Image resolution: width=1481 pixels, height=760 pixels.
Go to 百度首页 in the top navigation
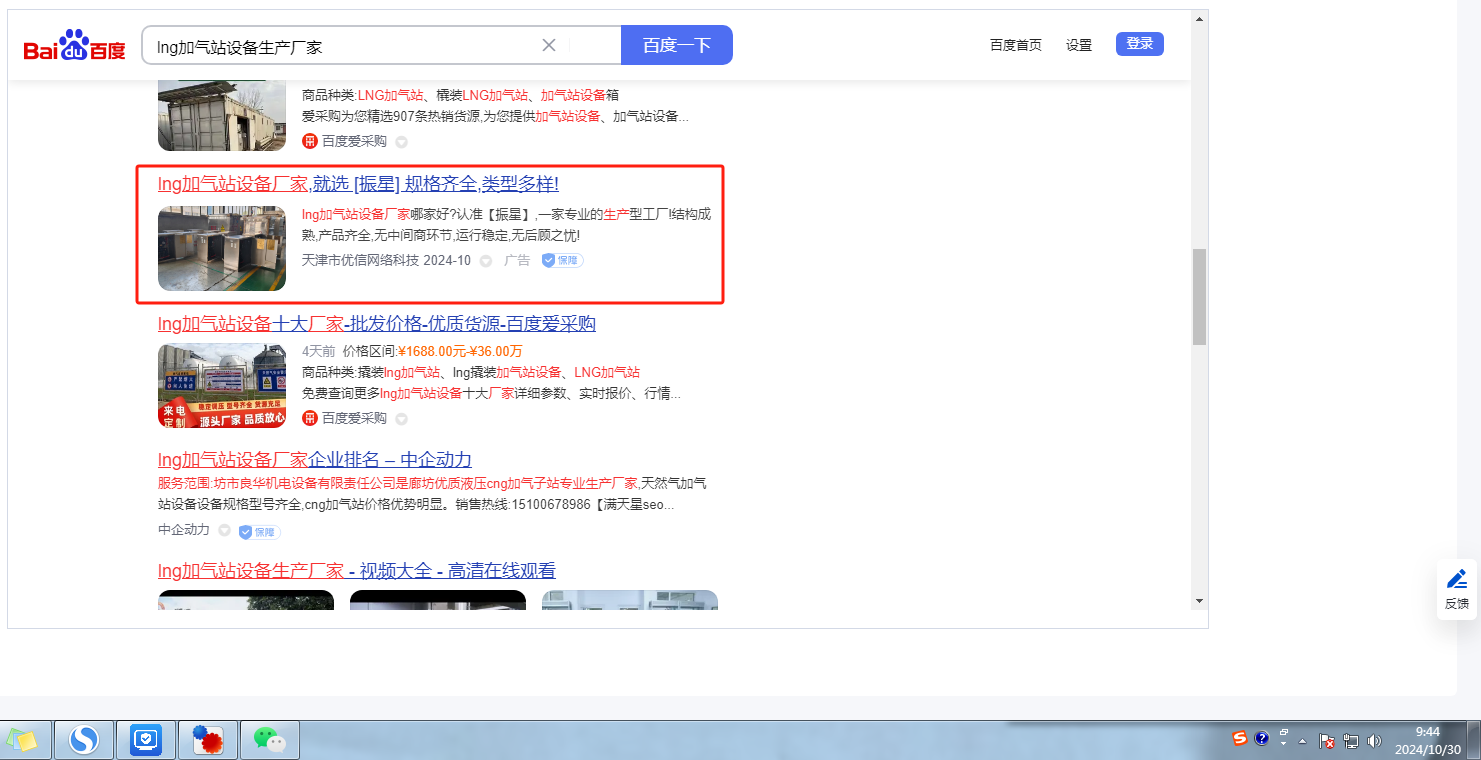pyautogui.click(x=1015, y=45)
